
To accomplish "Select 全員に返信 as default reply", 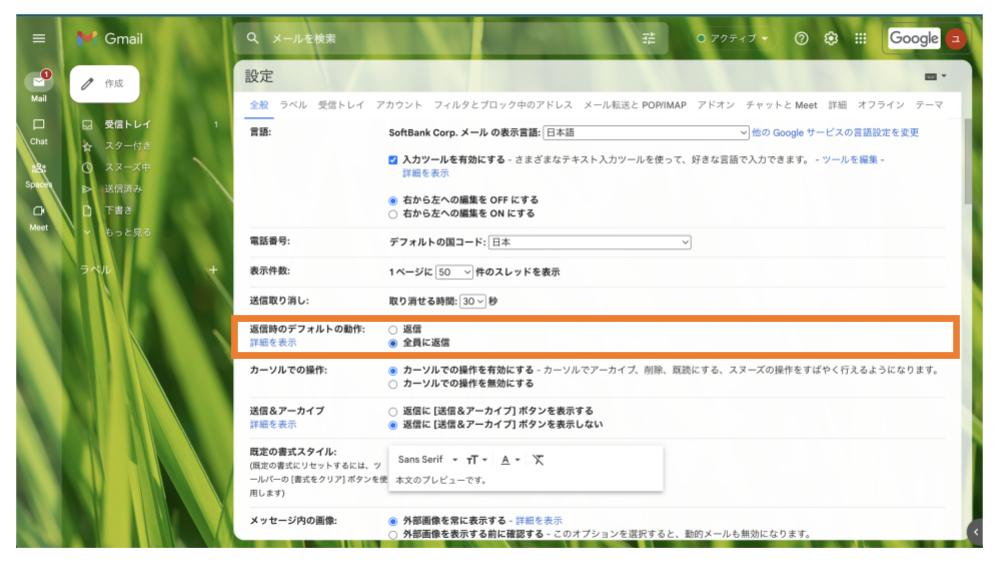I will pos(393,343).
